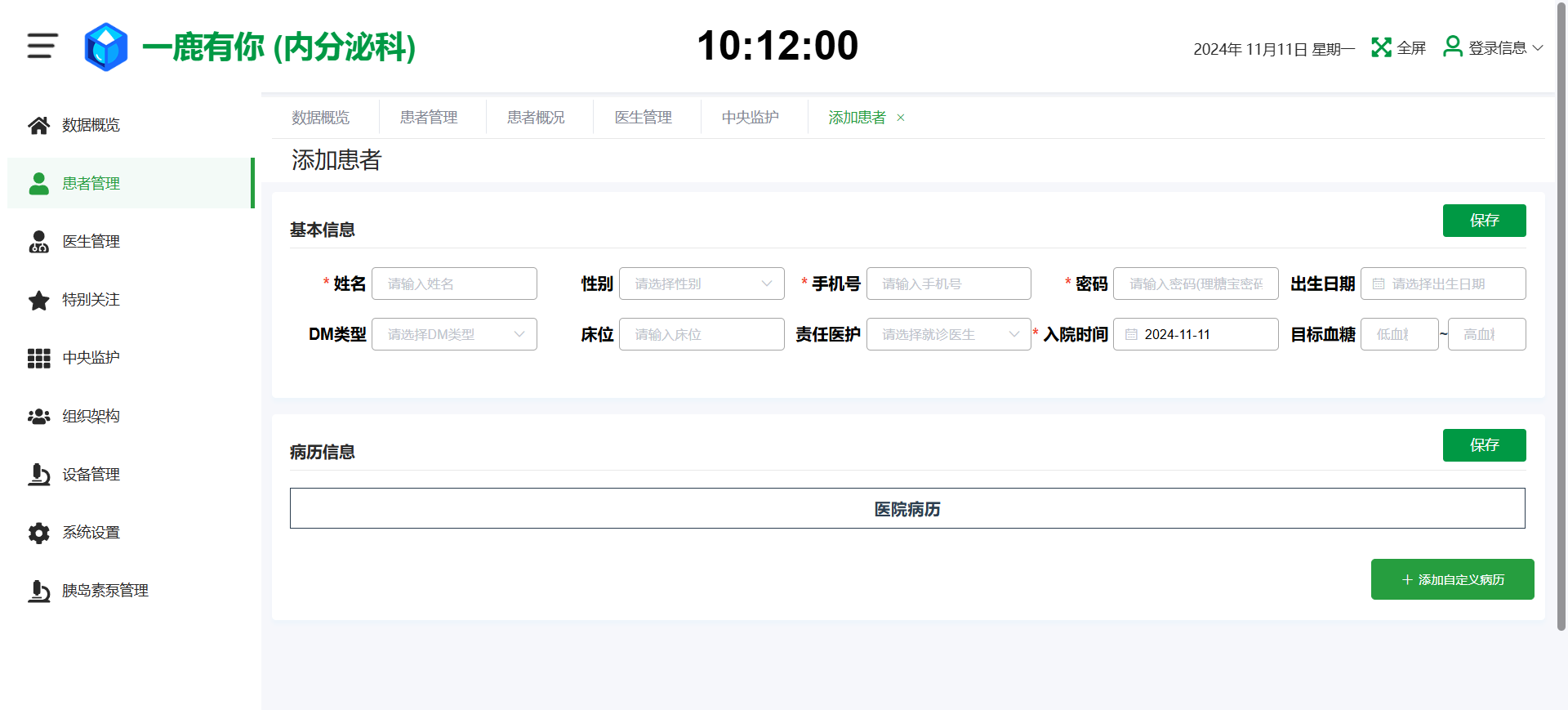
Task: Click the calendar icon in 入院时间 field
Action: click(x=1131, y=334)
